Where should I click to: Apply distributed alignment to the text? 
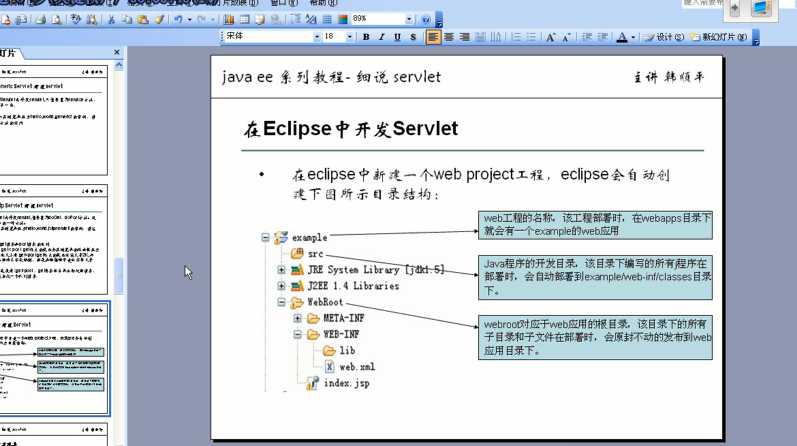pyautogui.click(x=480, y=37)
